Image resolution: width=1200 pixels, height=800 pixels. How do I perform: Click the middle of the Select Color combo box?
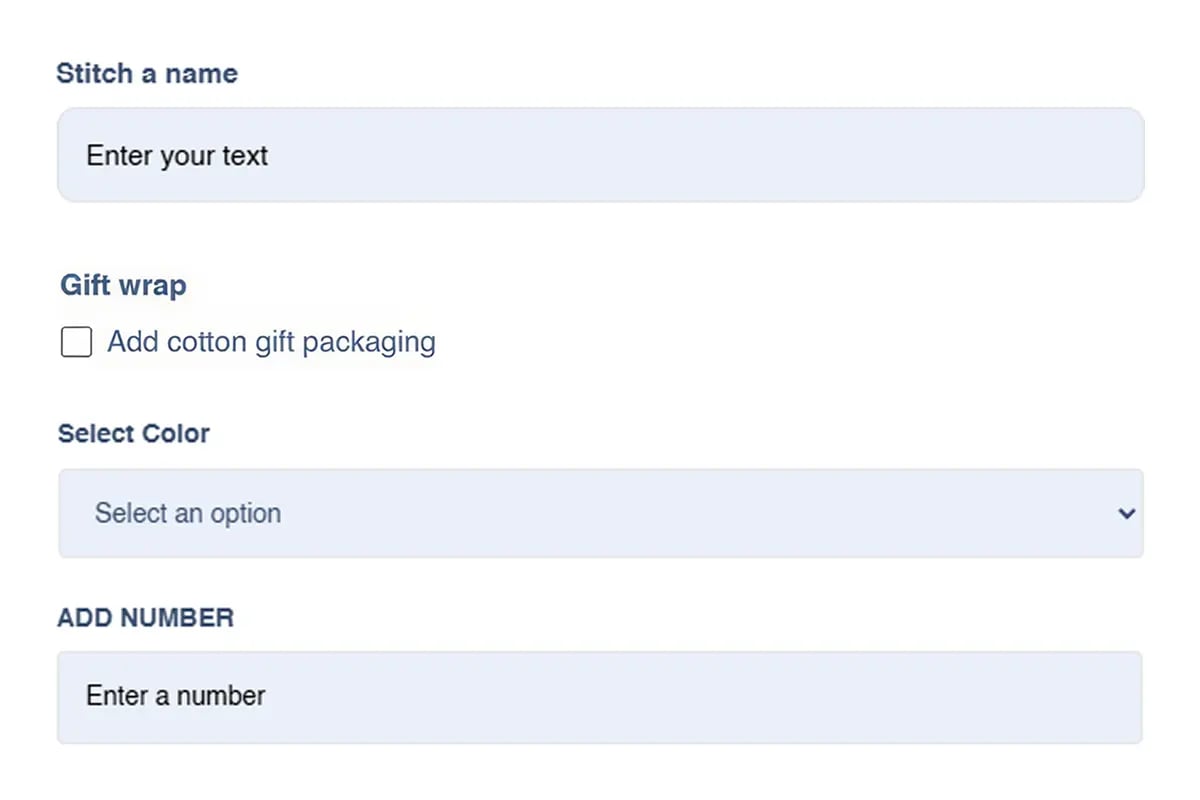[x=600, y=513]
